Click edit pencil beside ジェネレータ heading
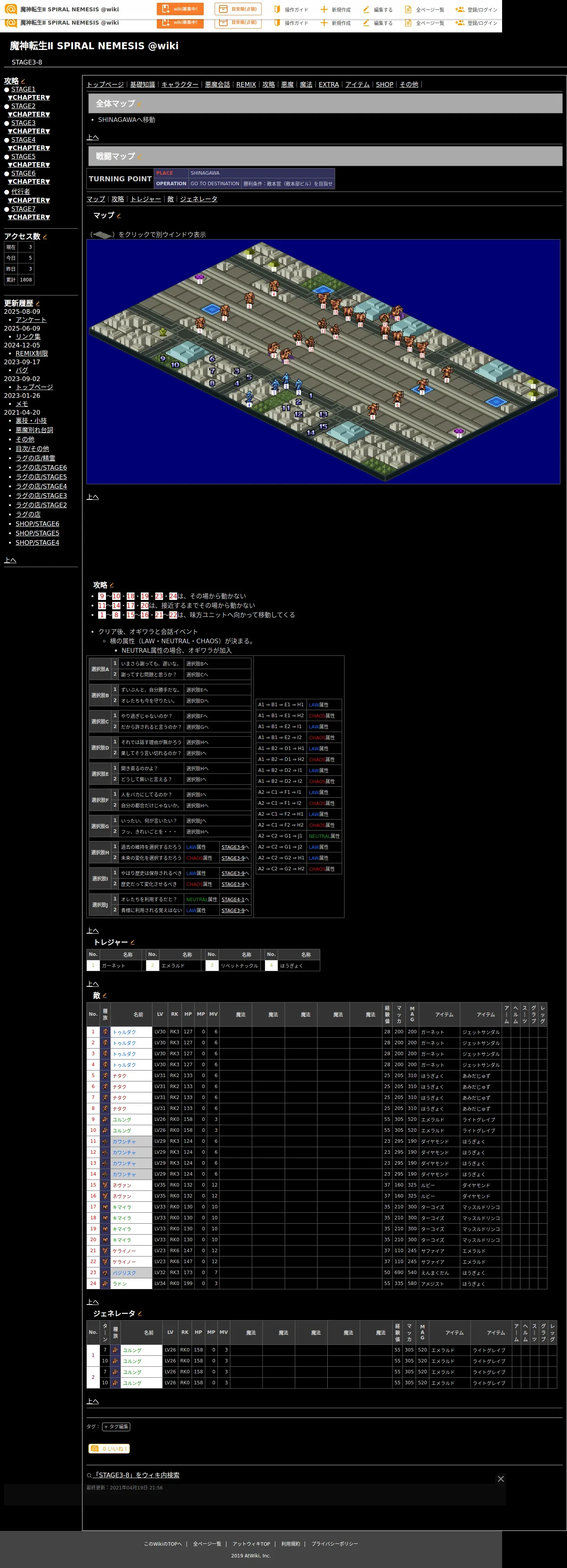 click(140, 1314)
